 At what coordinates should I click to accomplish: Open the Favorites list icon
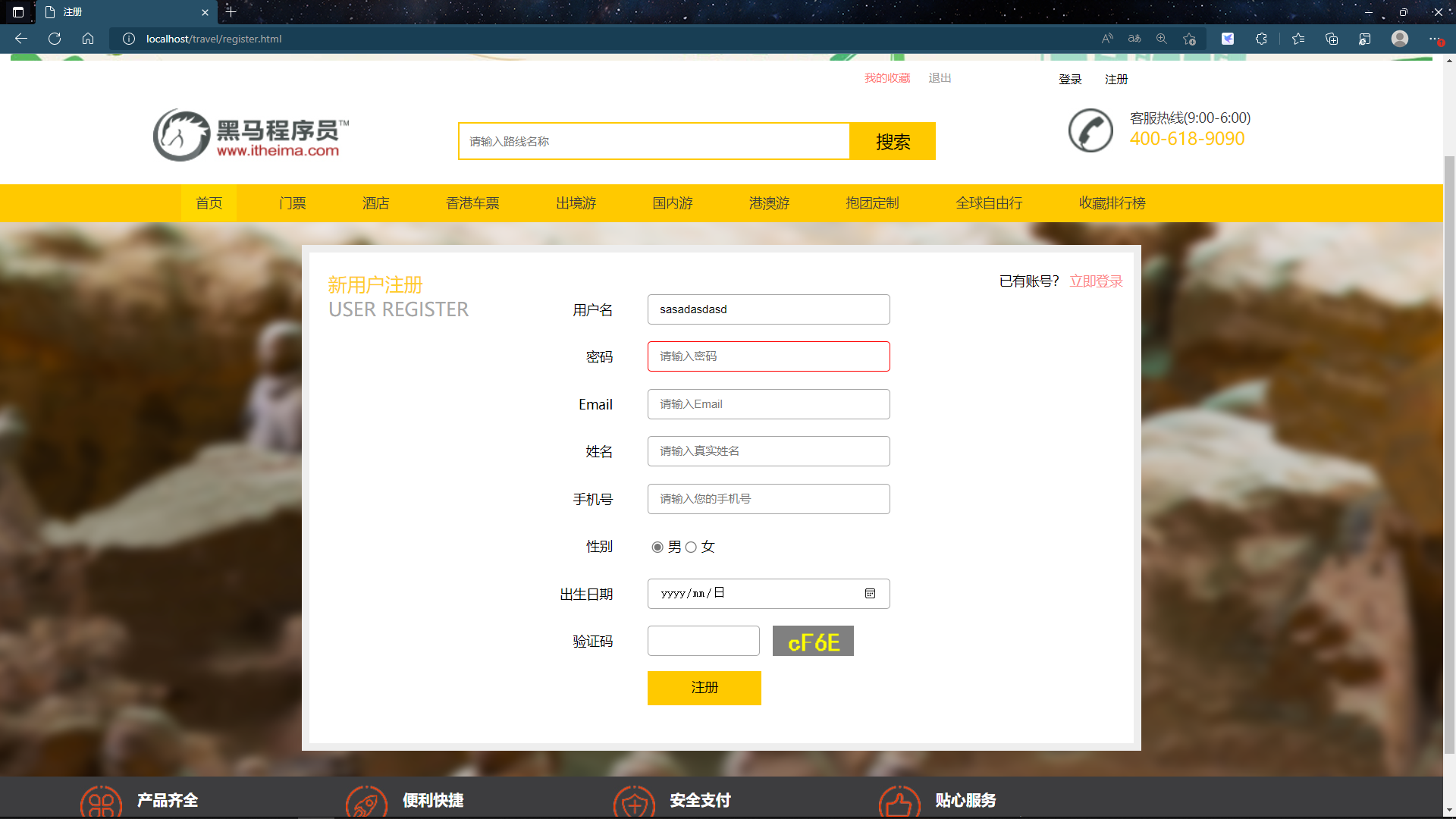(x=1298, y=39)
